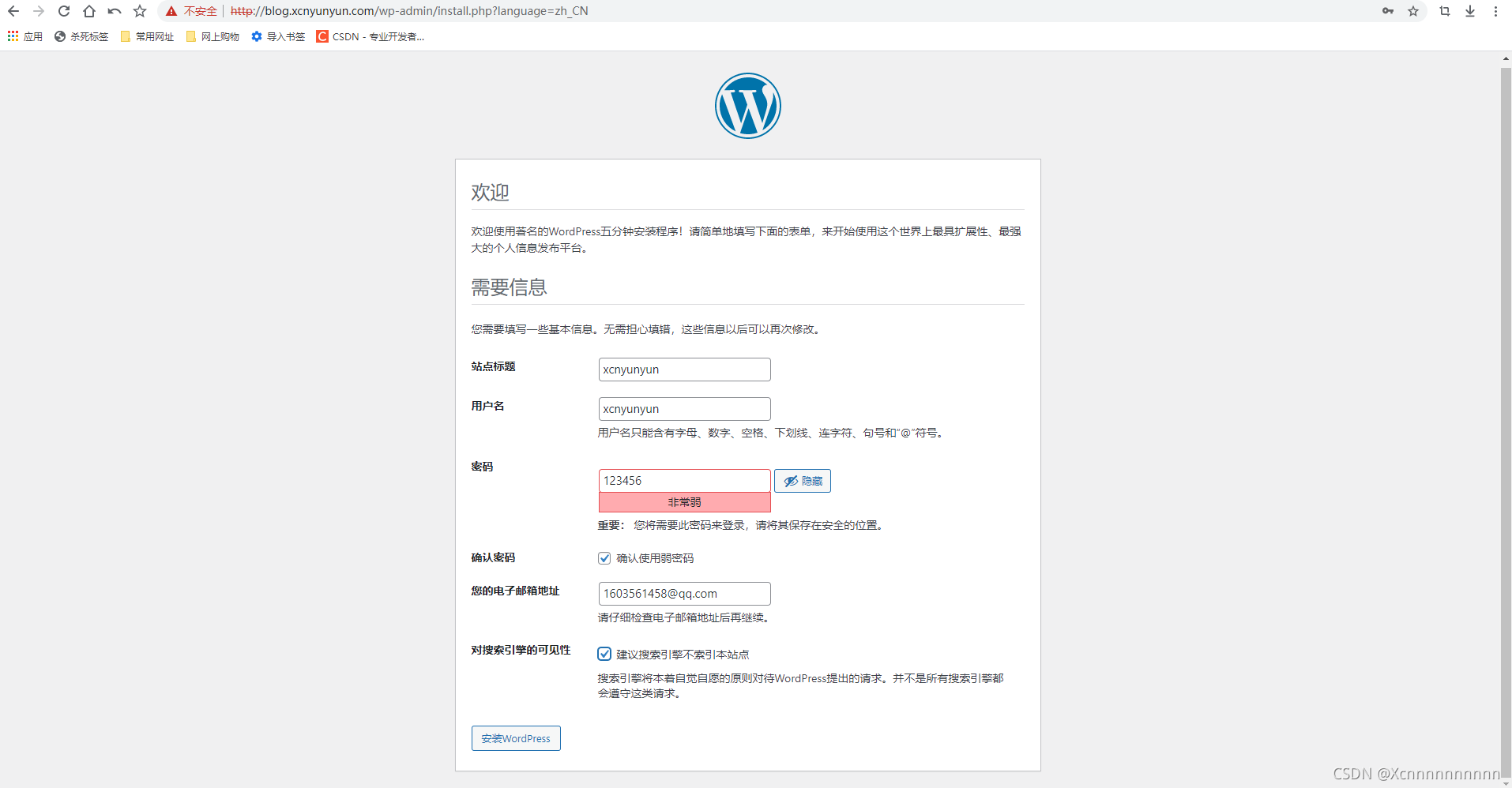Open the 常用网址 bookmarks folder
Viewport: 1512px width, 788px height.
[x=147, y=36]
